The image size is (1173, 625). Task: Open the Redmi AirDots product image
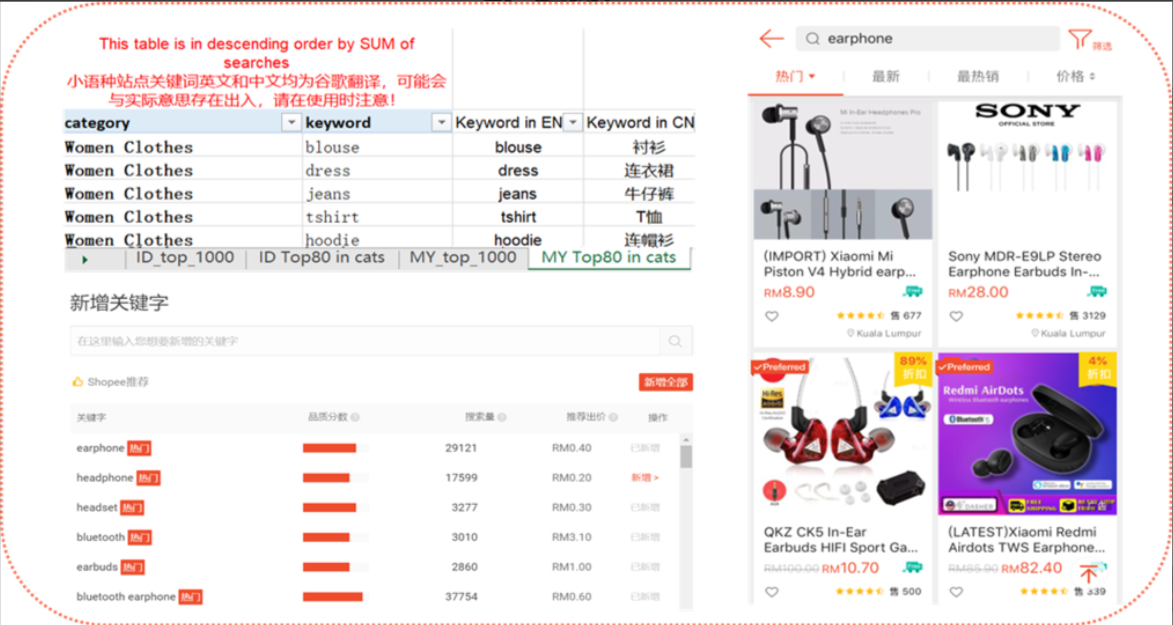coord(1027,435)
